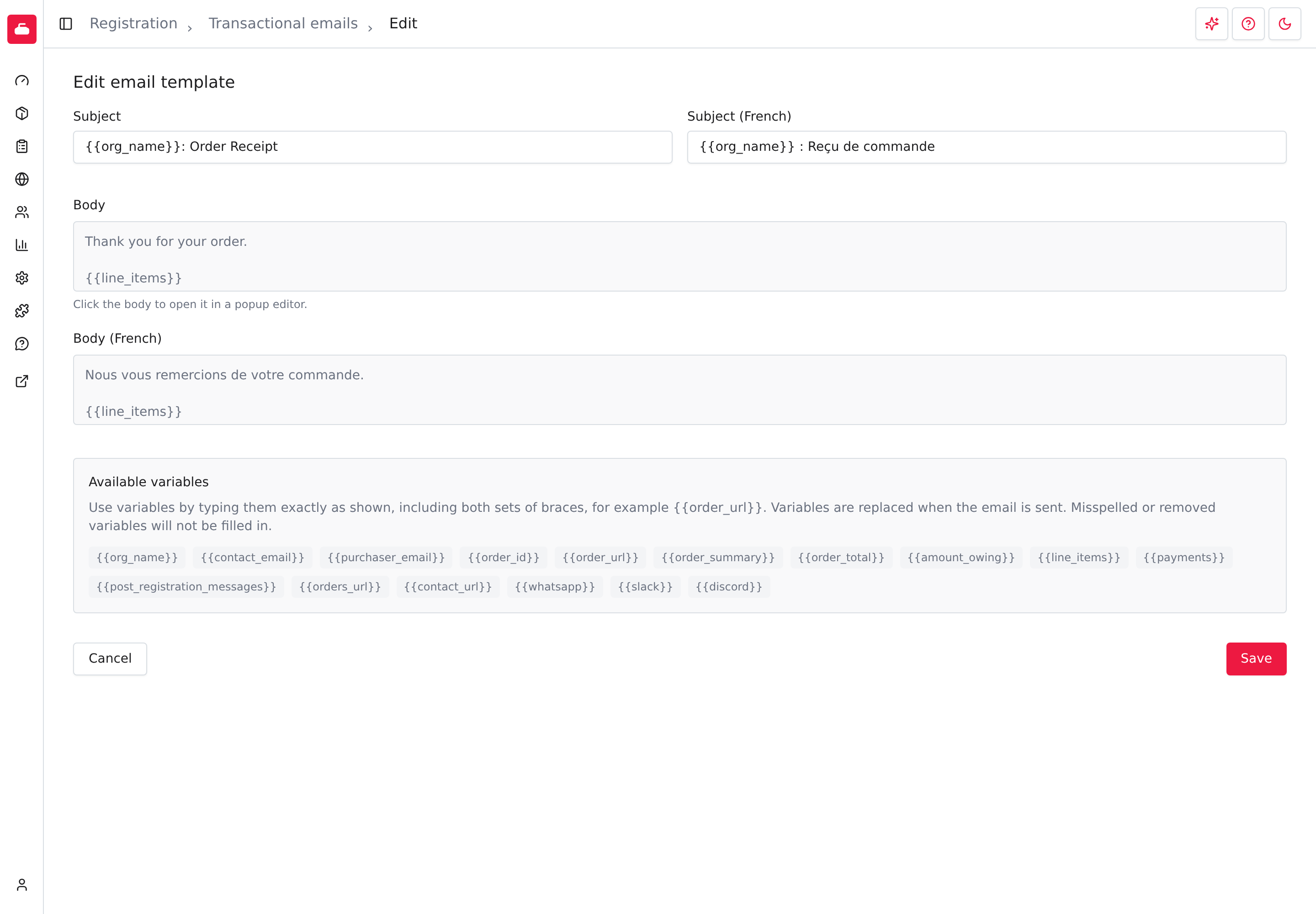Click the {{line_items}} variable chip

(x=1079, y=557)
